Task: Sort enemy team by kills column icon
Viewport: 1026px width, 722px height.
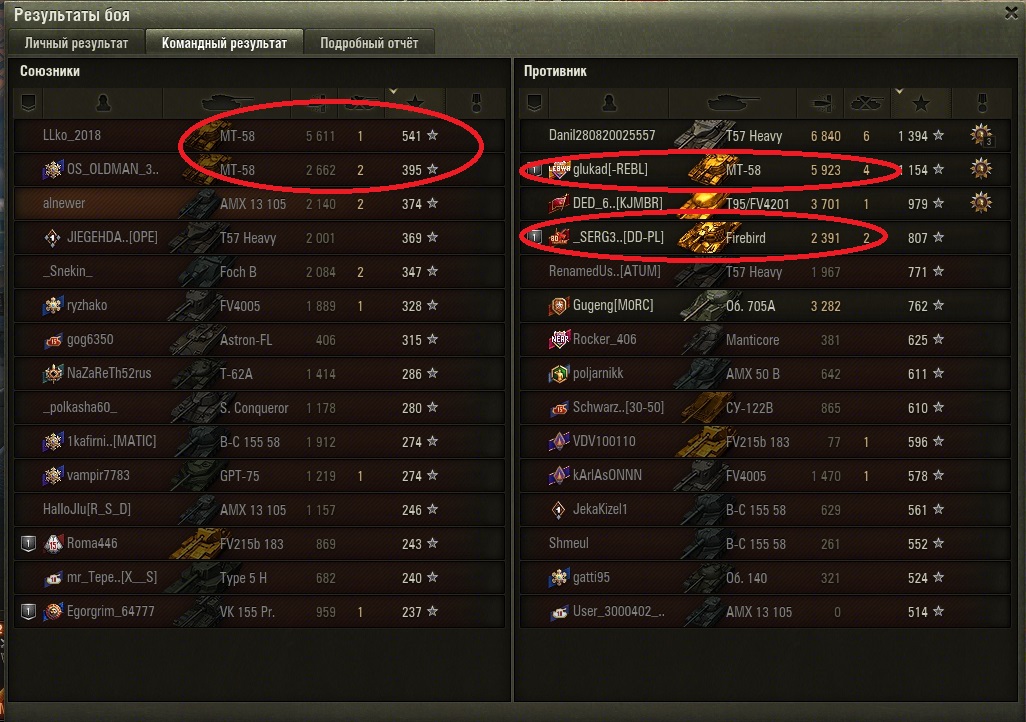Action: point(866,103)
